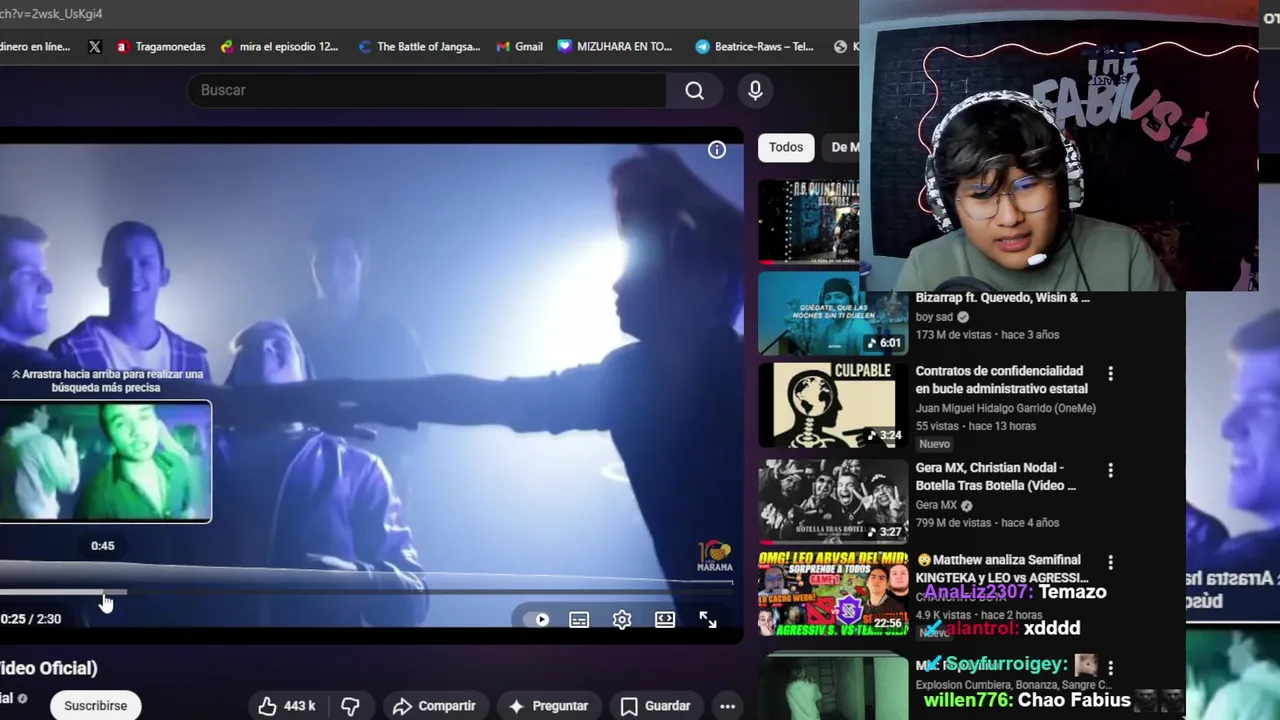This screenshot has width=1280, height=720.
Task: Open options for Botella Tras Botella video
Action: pyautogui.click(x=1110, y=470)
